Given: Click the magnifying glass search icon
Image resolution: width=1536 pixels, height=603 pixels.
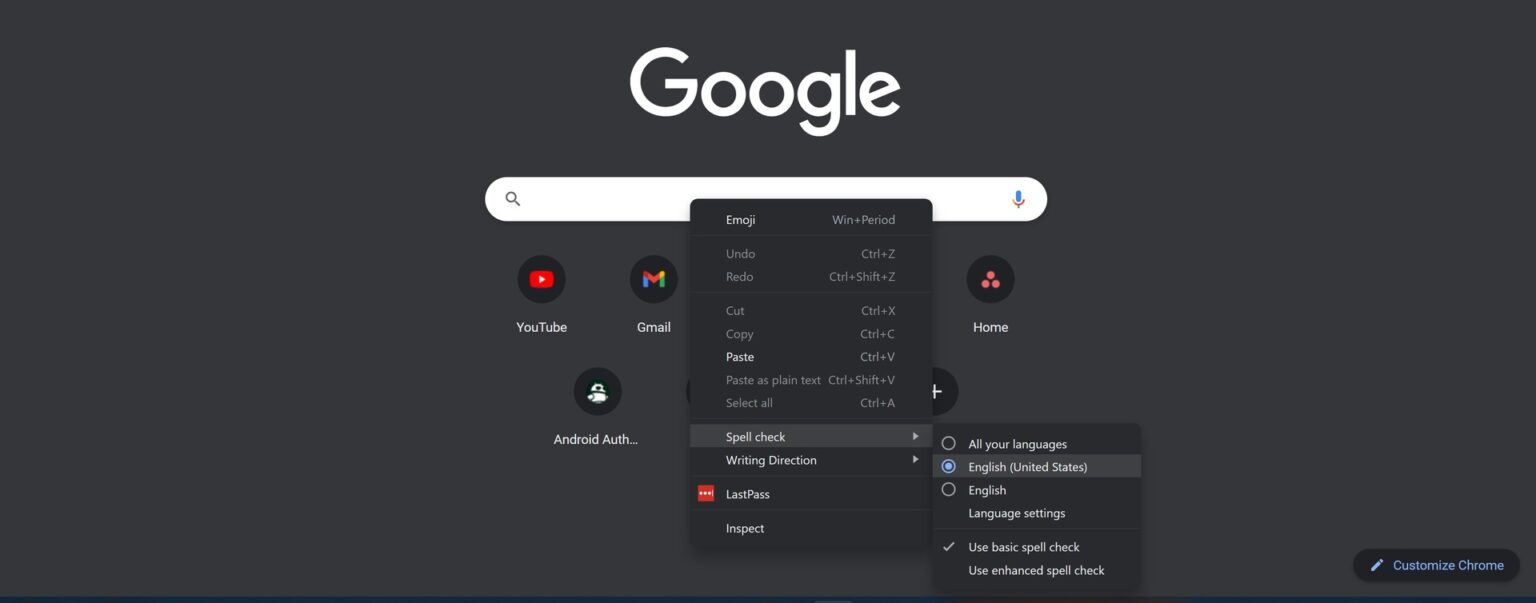Looking at the screenshot, I should click(512, 198).
